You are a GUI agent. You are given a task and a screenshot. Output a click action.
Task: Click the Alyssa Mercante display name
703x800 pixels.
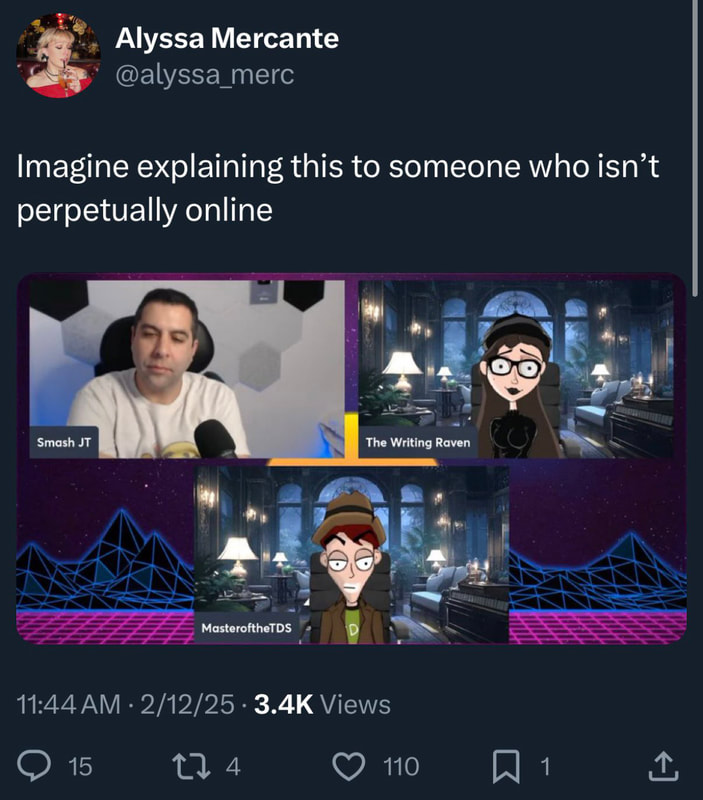tap(227, 38)
